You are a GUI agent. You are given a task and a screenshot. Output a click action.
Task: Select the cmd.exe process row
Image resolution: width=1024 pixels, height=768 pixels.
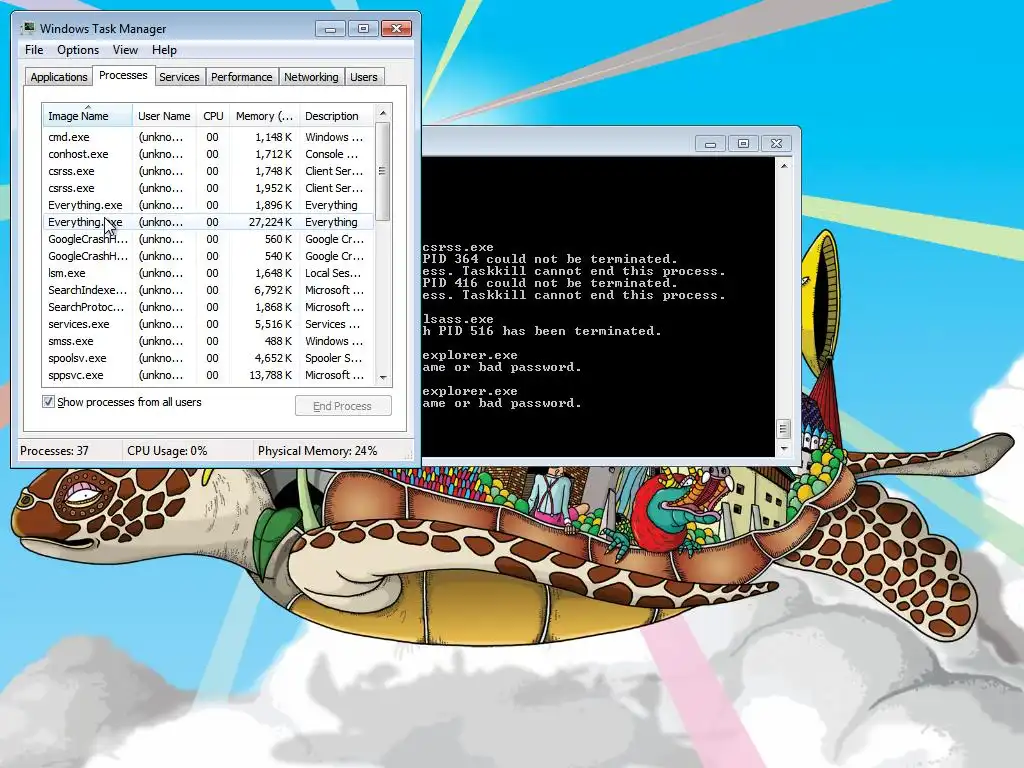click(x=208, y=137)
